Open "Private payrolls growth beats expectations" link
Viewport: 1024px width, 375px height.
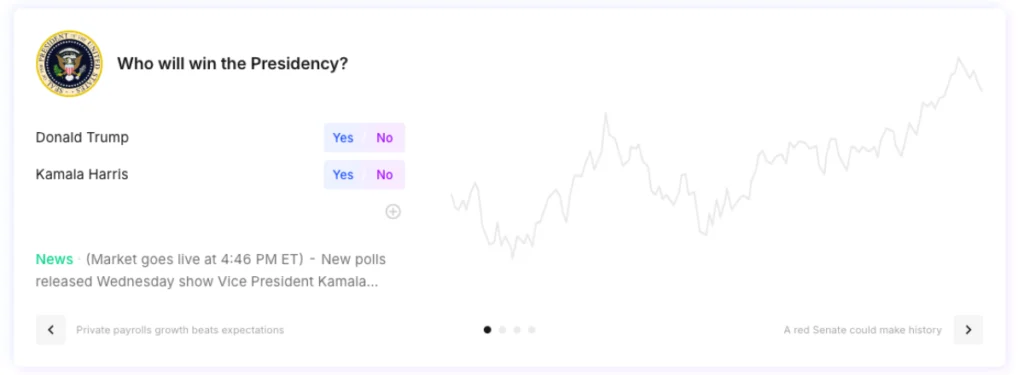[180, 330]
